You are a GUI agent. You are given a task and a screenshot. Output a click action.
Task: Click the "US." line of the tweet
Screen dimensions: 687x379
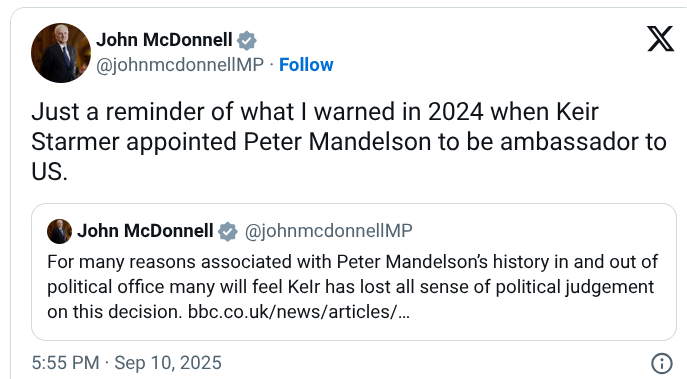pyautogui.click(x=50, y=172)
